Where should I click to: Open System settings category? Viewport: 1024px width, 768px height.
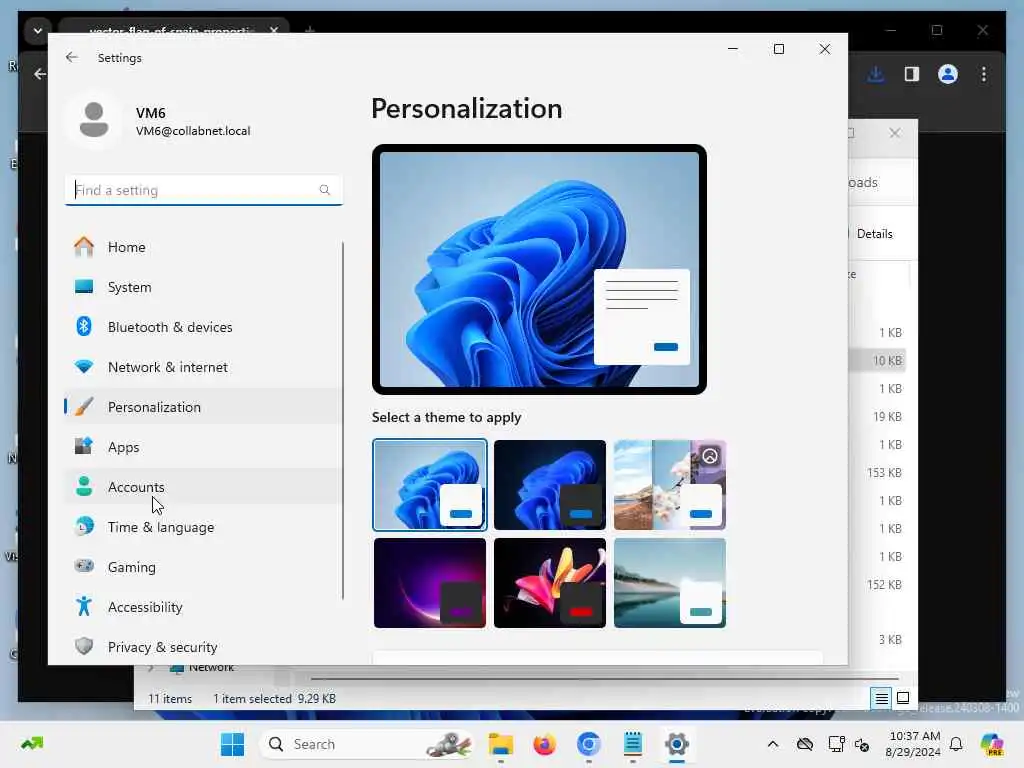pos(204,287)
